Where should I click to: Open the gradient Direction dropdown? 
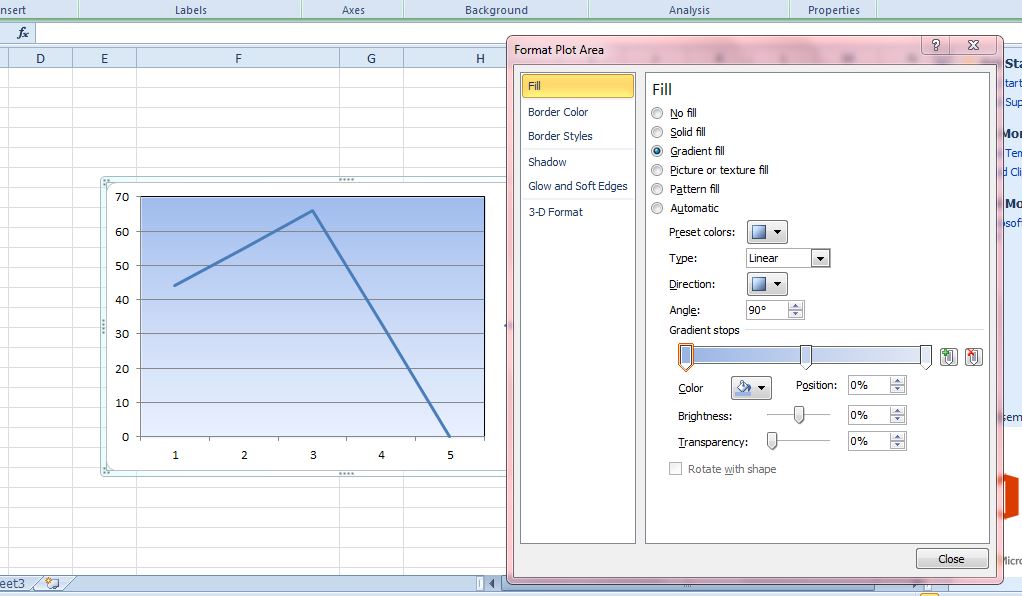[x=768, y=284]
